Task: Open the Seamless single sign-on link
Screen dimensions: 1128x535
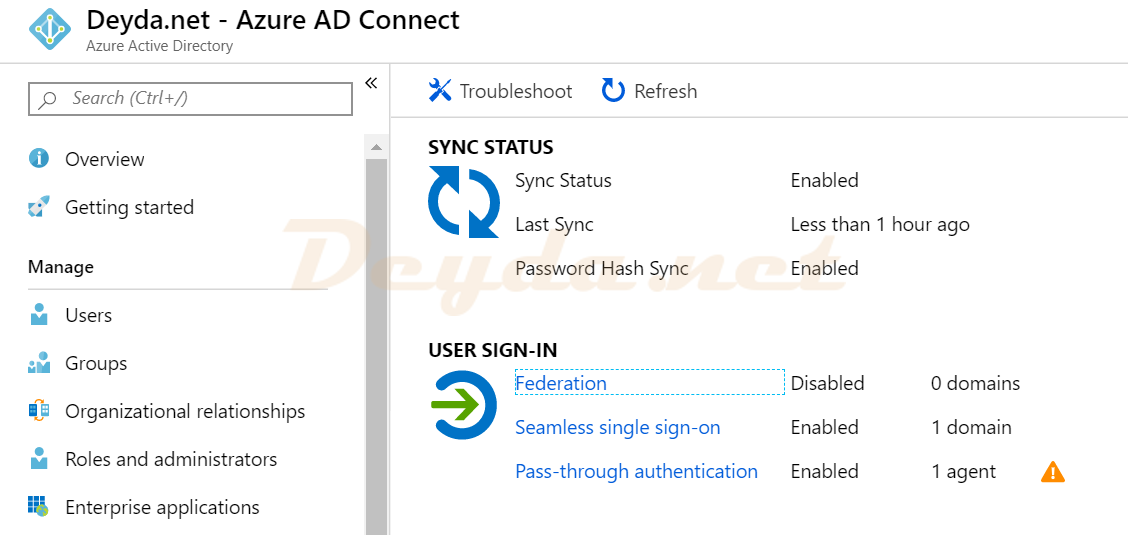Action: (x=618, y=427)
